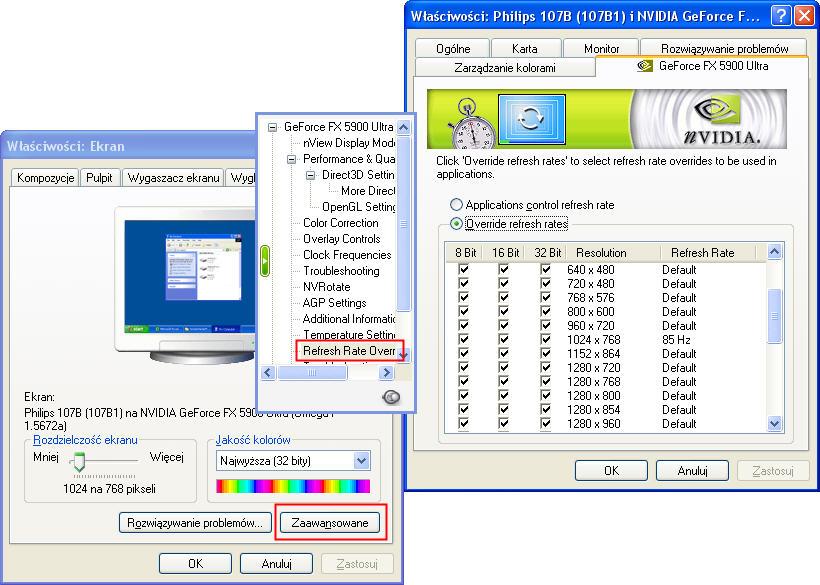Click the stopwatch icon in the NVIDIA banner
The width and height of the screenshot is (820, 585).
pos(472,125)
